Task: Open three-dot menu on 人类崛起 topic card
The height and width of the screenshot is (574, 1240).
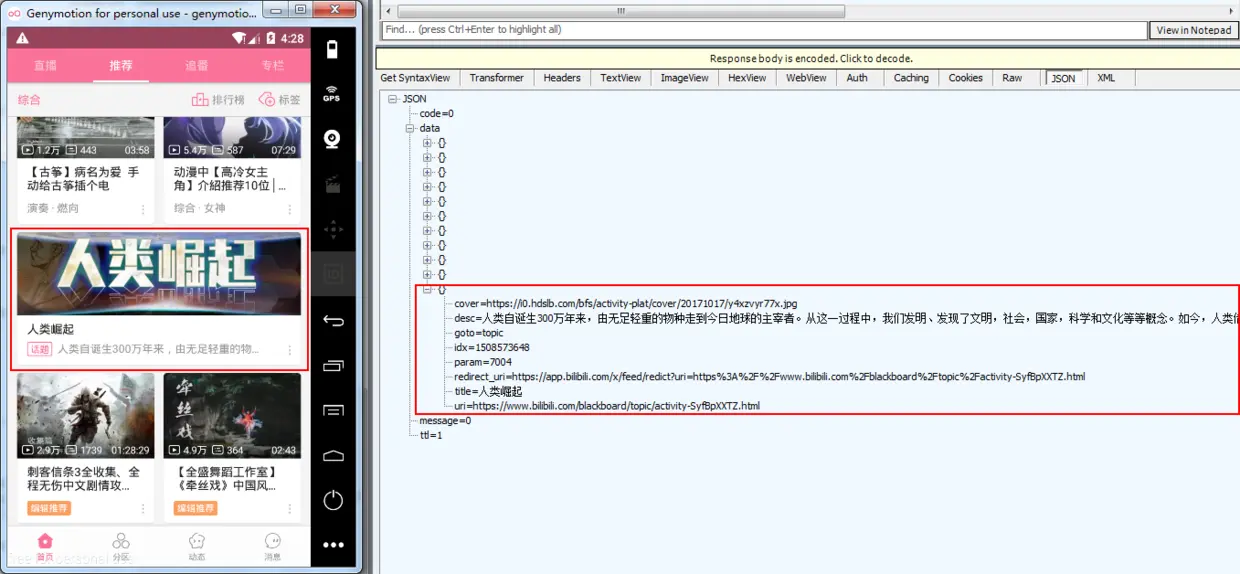Action: click(x=290, y=350)
